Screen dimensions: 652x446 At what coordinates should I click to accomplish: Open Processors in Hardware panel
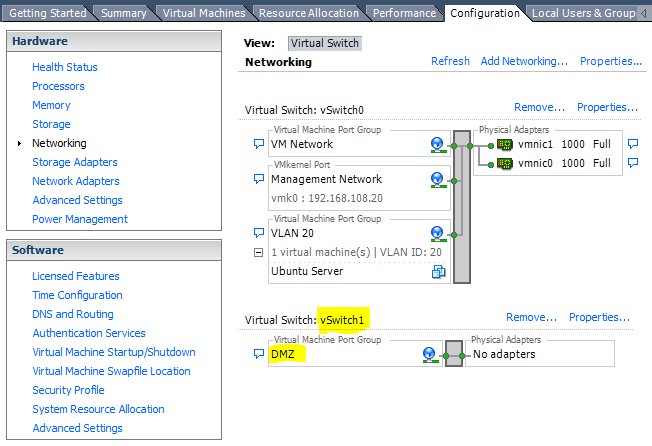coord(58,86)
